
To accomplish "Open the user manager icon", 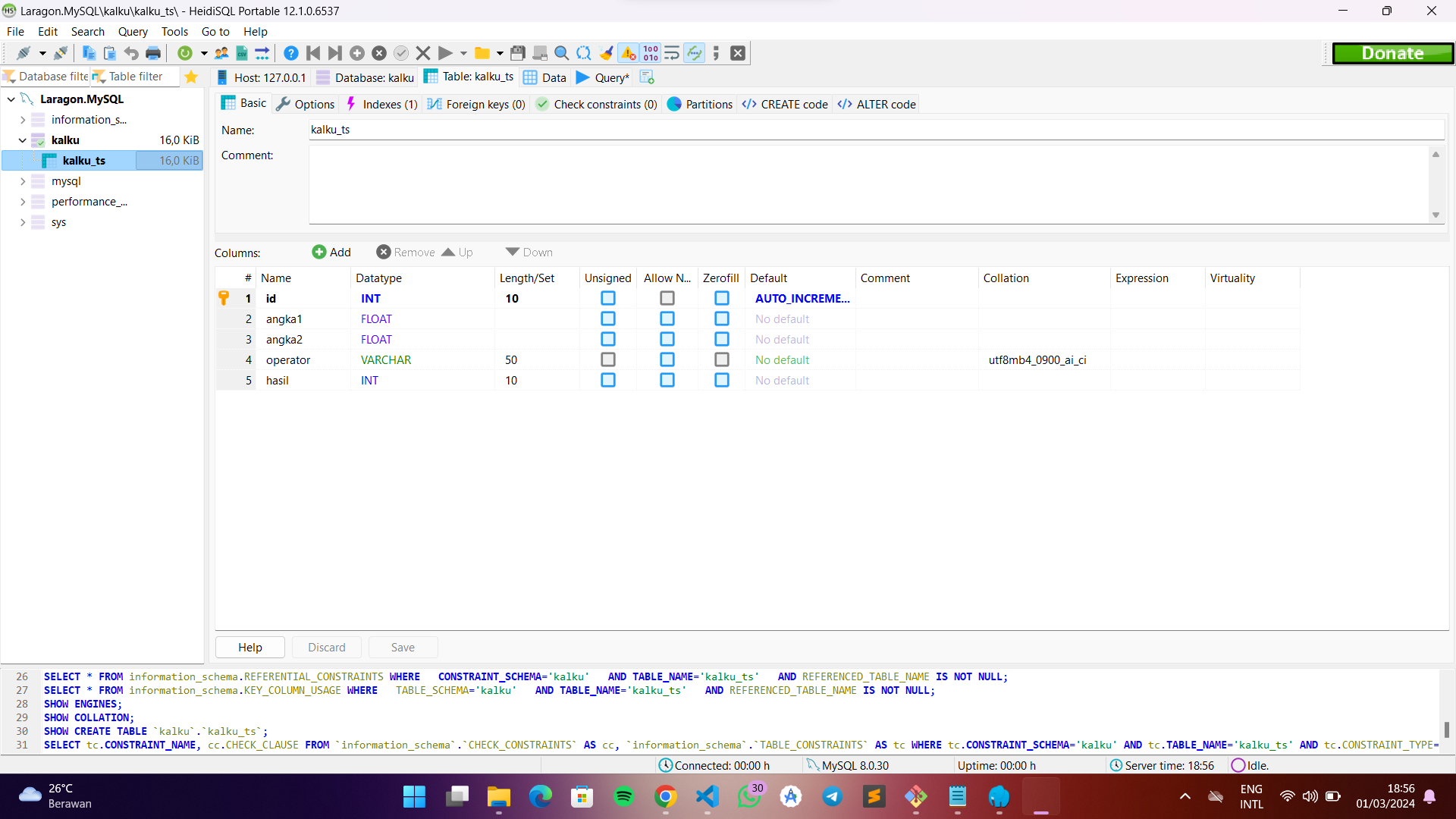I will click(x=221, y=53).
